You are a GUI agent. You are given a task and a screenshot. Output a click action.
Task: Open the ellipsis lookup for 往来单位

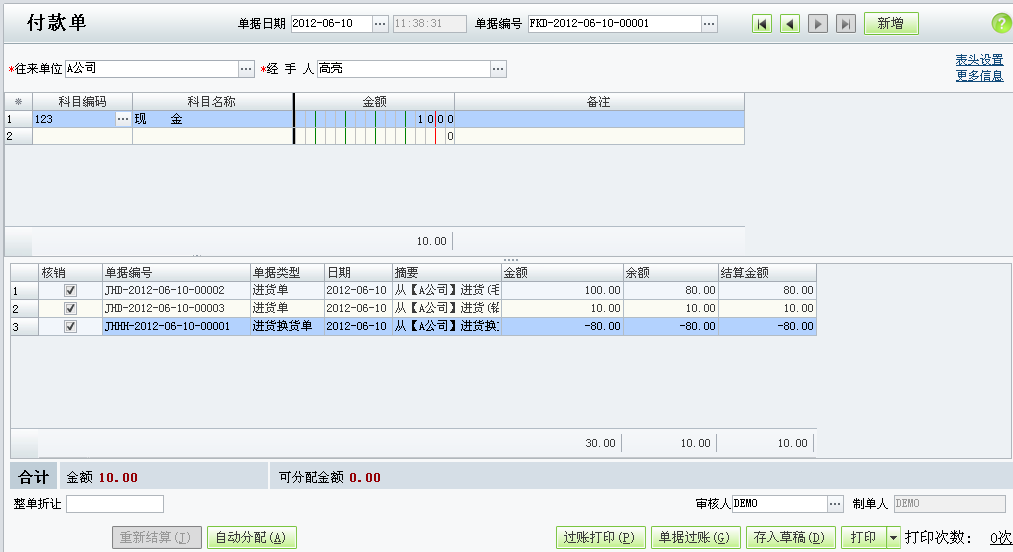click(246, 69)
